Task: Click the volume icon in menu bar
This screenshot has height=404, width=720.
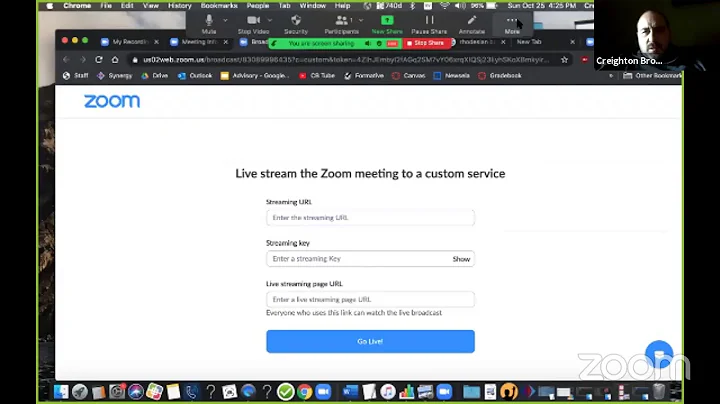Action: [460, 6]
